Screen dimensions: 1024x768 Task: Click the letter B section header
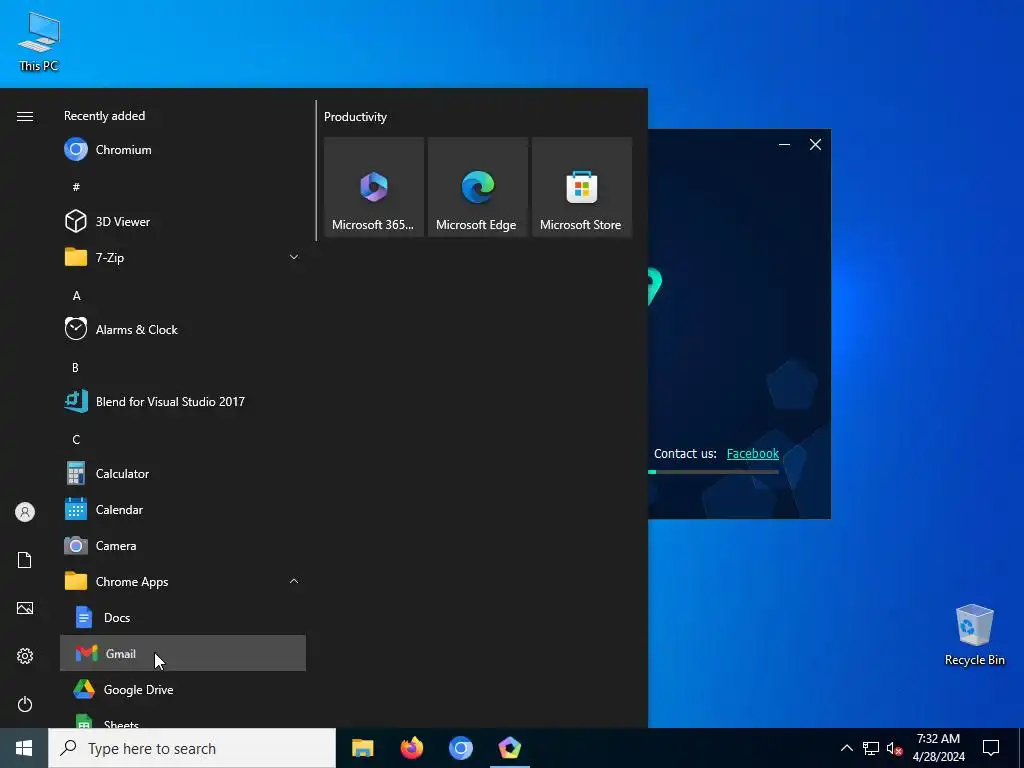75,367
